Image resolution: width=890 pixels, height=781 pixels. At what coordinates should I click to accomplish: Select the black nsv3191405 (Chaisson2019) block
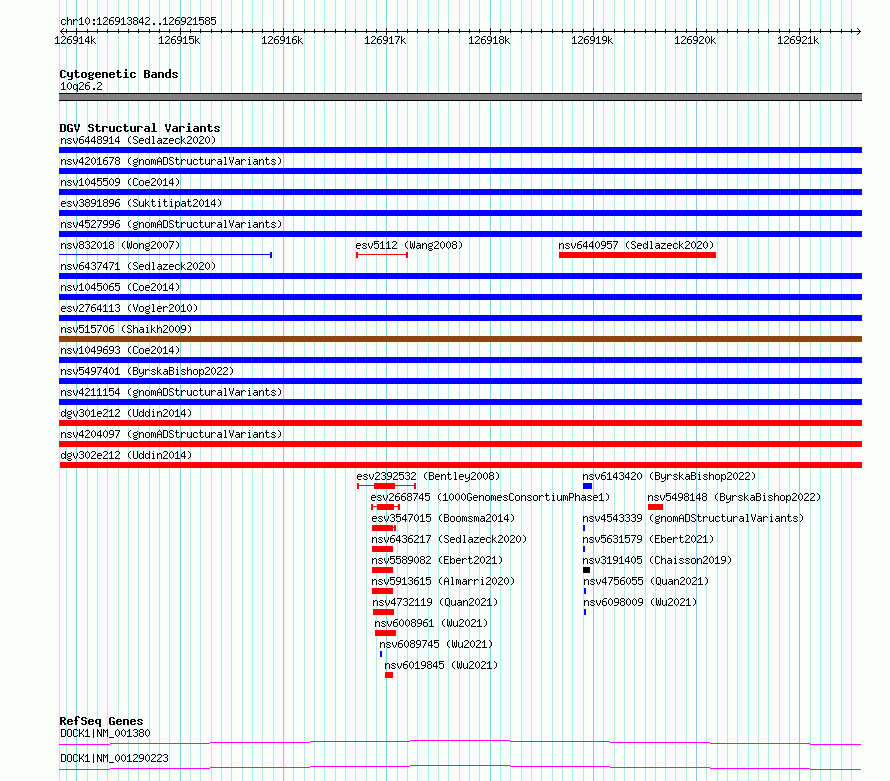[586, 570]
